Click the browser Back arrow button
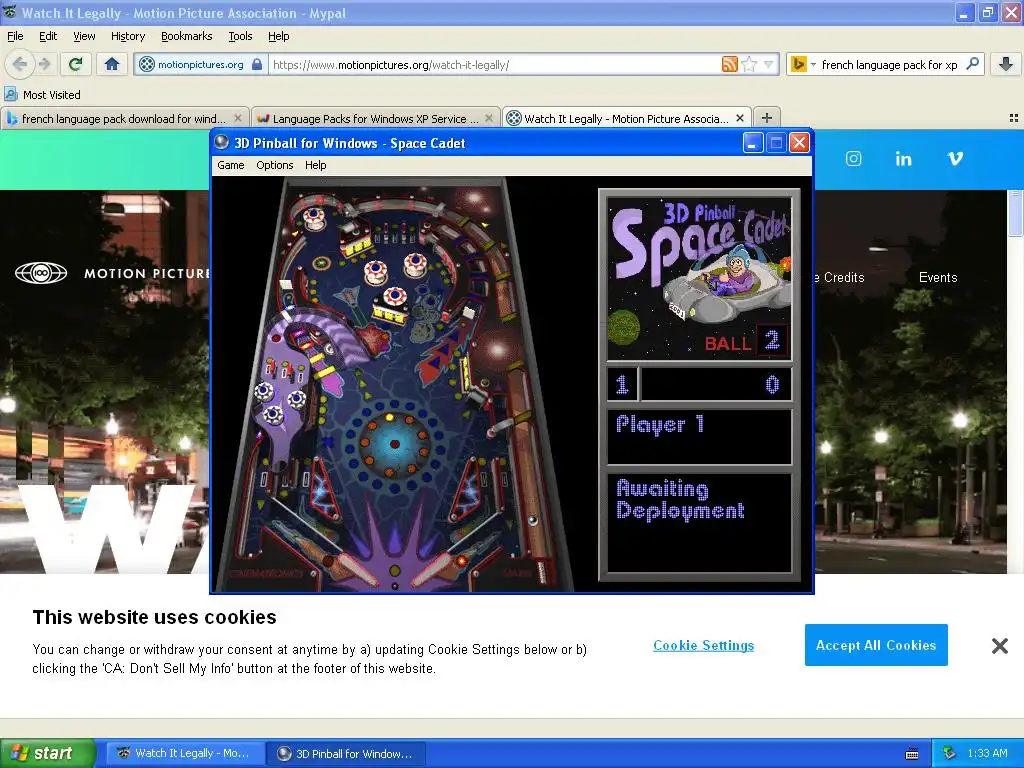This screenshot has height=768, width=1024. click(20, 64)
